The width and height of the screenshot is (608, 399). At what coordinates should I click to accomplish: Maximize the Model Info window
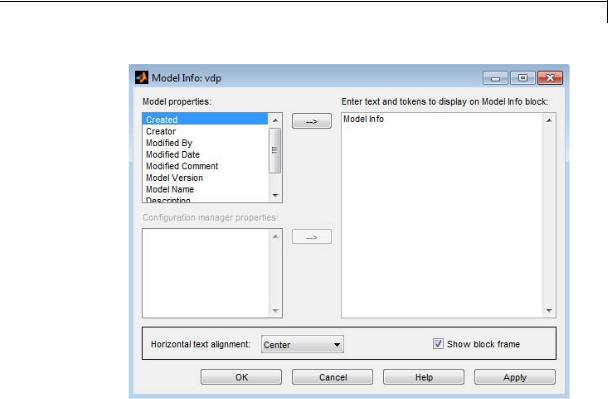point(522,78)
